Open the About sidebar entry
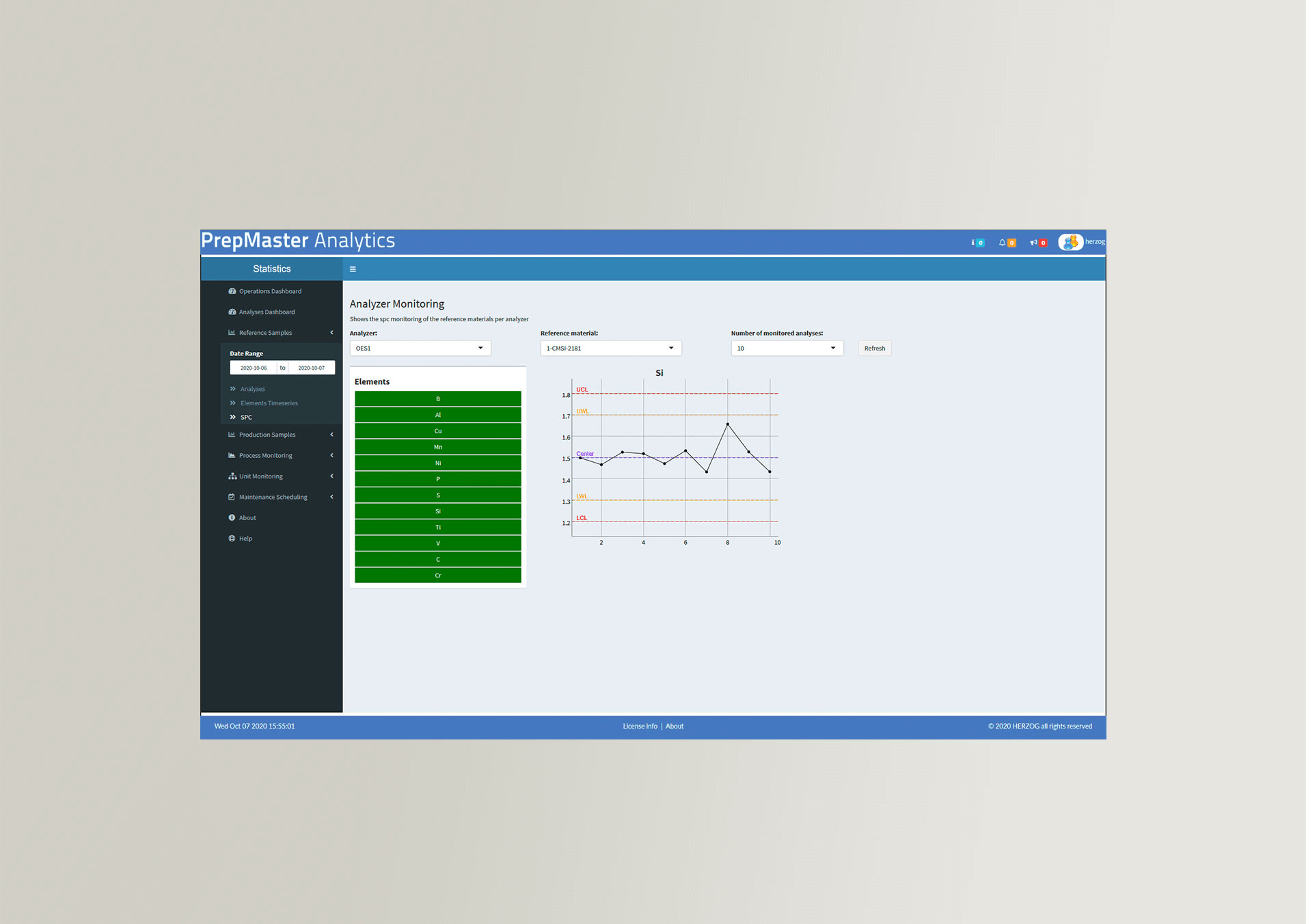 [x=247, y=518]
